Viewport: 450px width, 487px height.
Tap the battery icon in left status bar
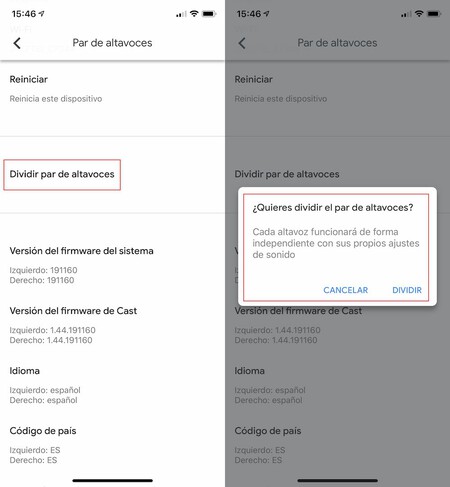click(209, 14)
